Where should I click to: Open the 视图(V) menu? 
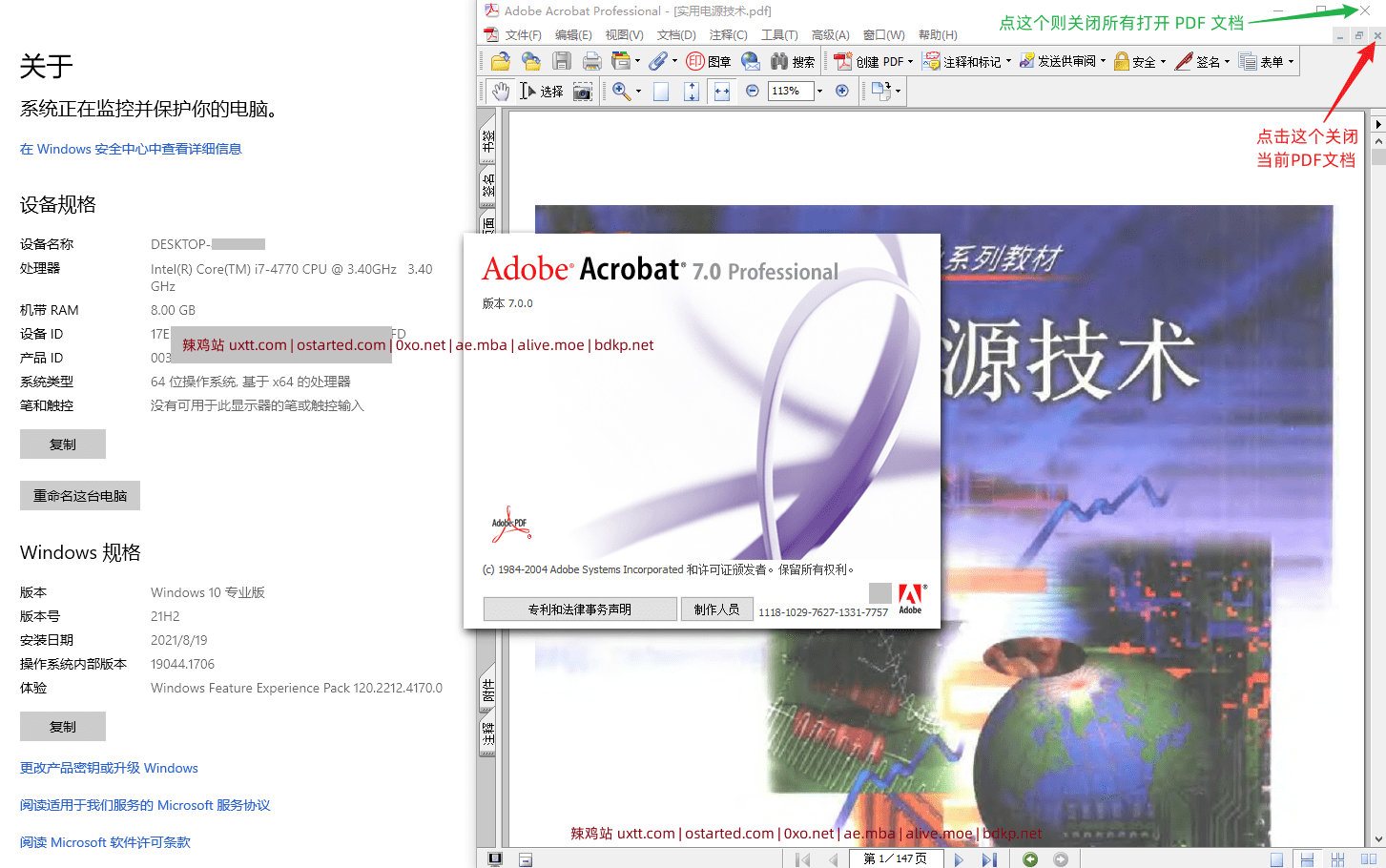tap(624, 35)
